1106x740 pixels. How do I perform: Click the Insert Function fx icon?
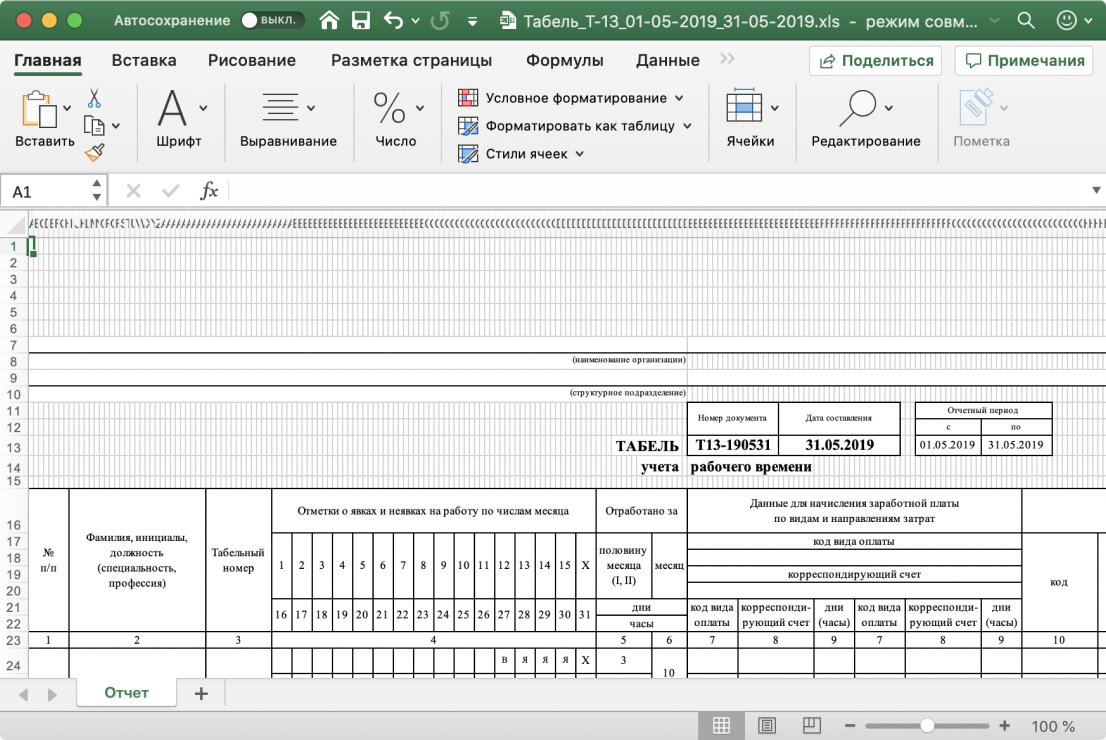click(209, 191)
